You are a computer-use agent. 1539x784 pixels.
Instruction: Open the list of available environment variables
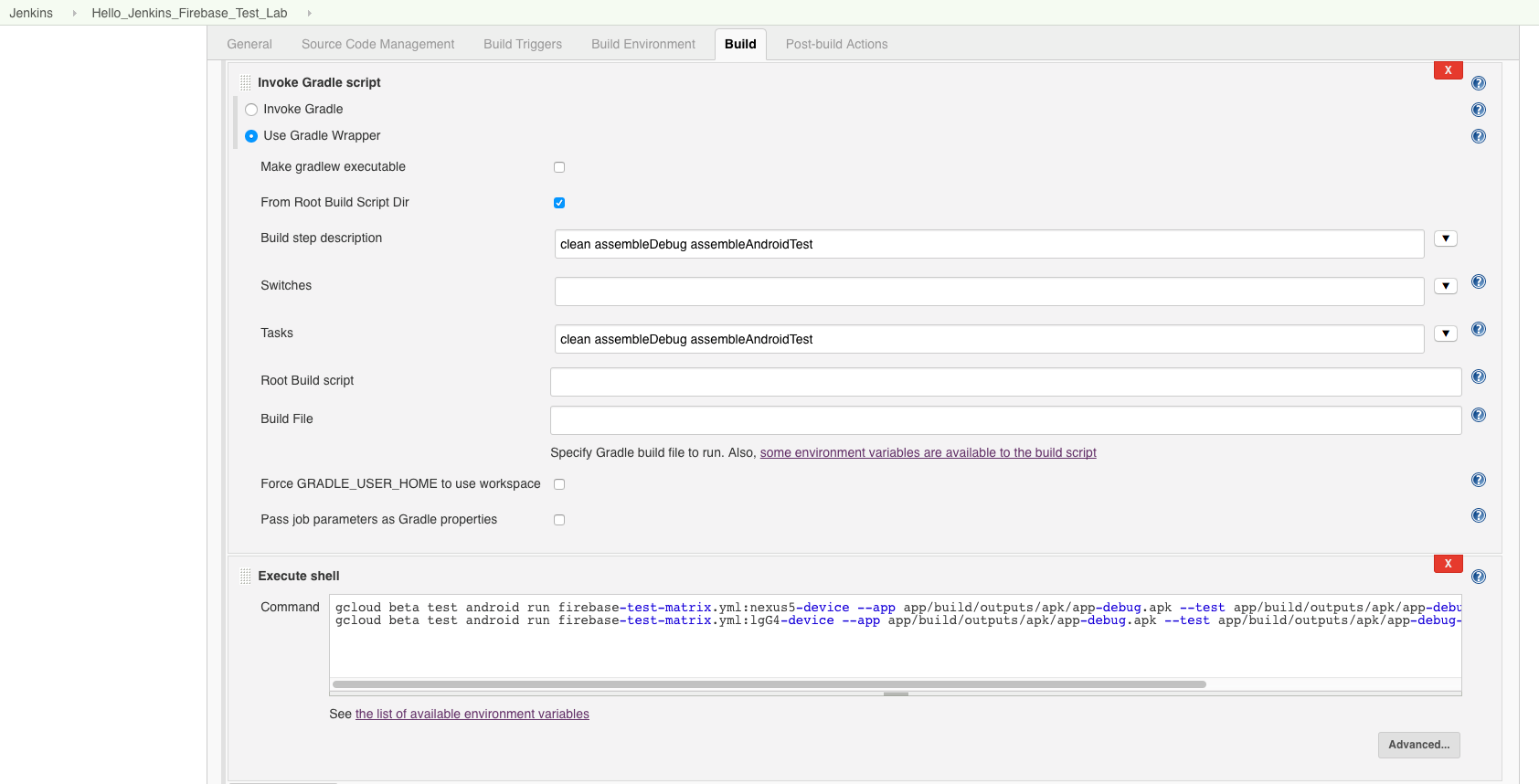(472, 714)
